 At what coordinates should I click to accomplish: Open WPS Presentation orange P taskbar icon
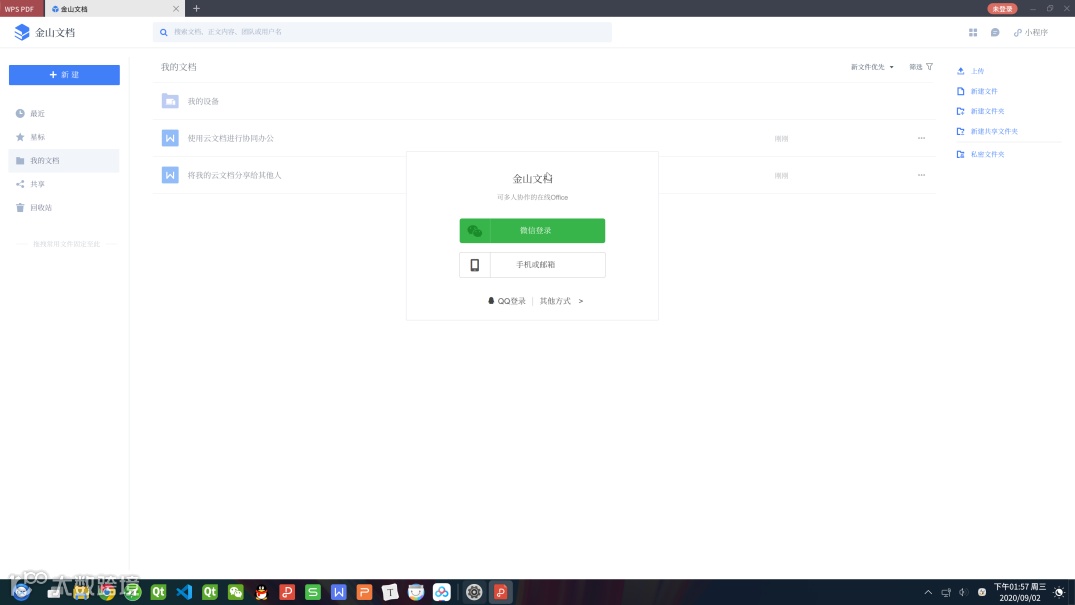pyautogui.click(x=364, y=592)
